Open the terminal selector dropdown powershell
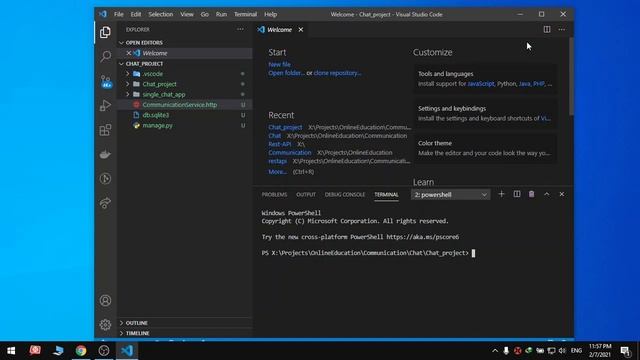 (450, 195)
